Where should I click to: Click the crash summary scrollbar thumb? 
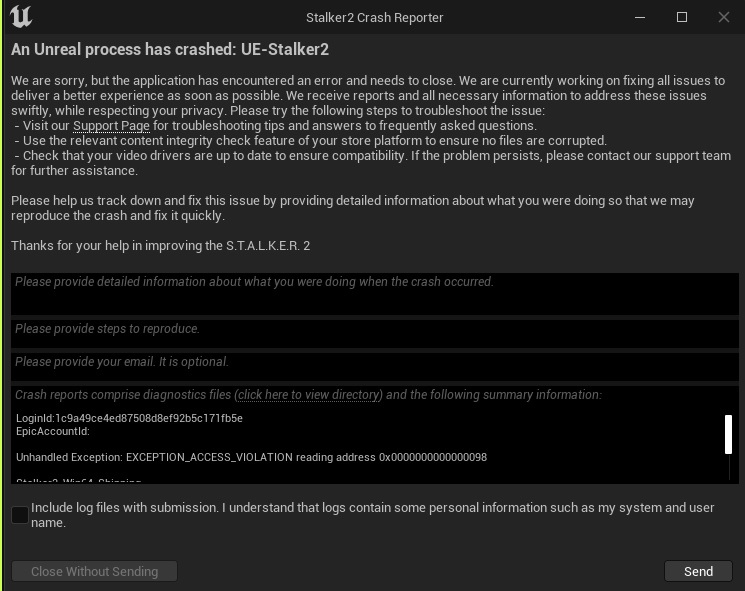point(728,434)
